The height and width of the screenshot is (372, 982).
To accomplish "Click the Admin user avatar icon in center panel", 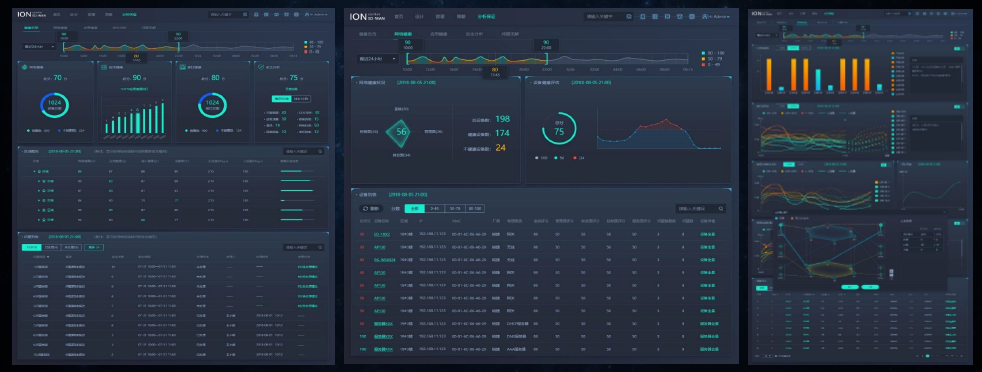I will pos(705,16).
